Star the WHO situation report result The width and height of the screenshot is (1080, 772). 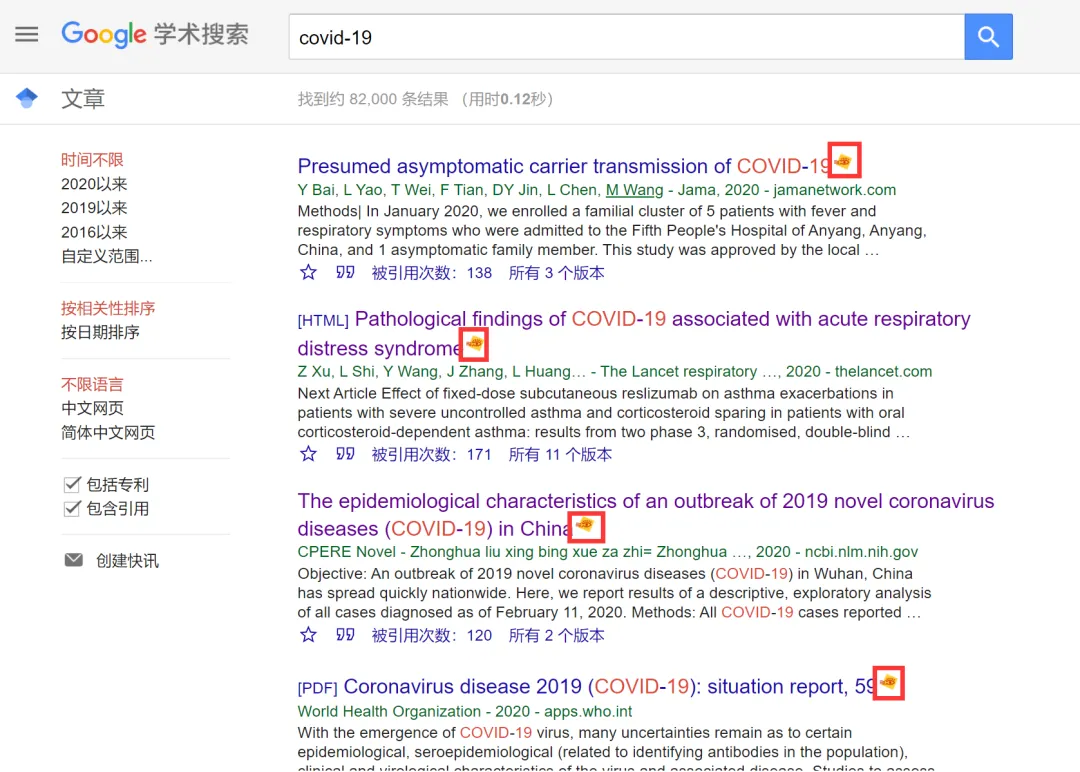click(x=307, y=771)
